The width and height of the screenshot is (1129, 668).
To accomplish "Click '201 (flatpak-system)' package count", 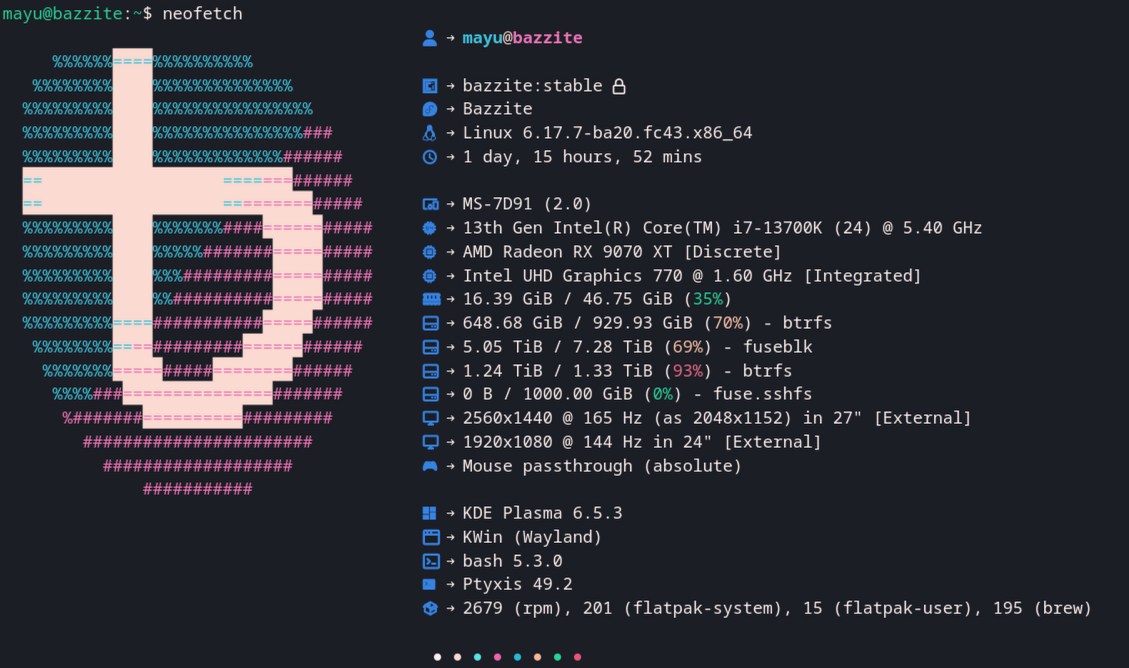I will 682,608.
